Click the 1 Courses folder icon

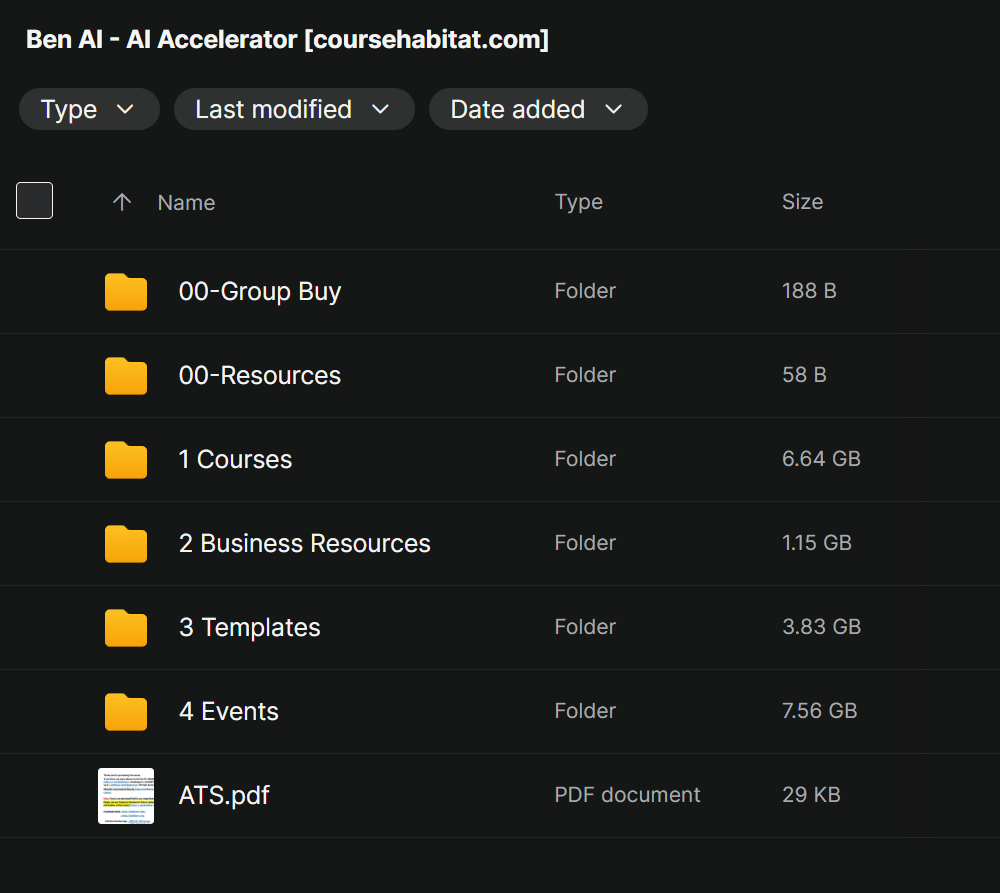(x=126, y=460)
